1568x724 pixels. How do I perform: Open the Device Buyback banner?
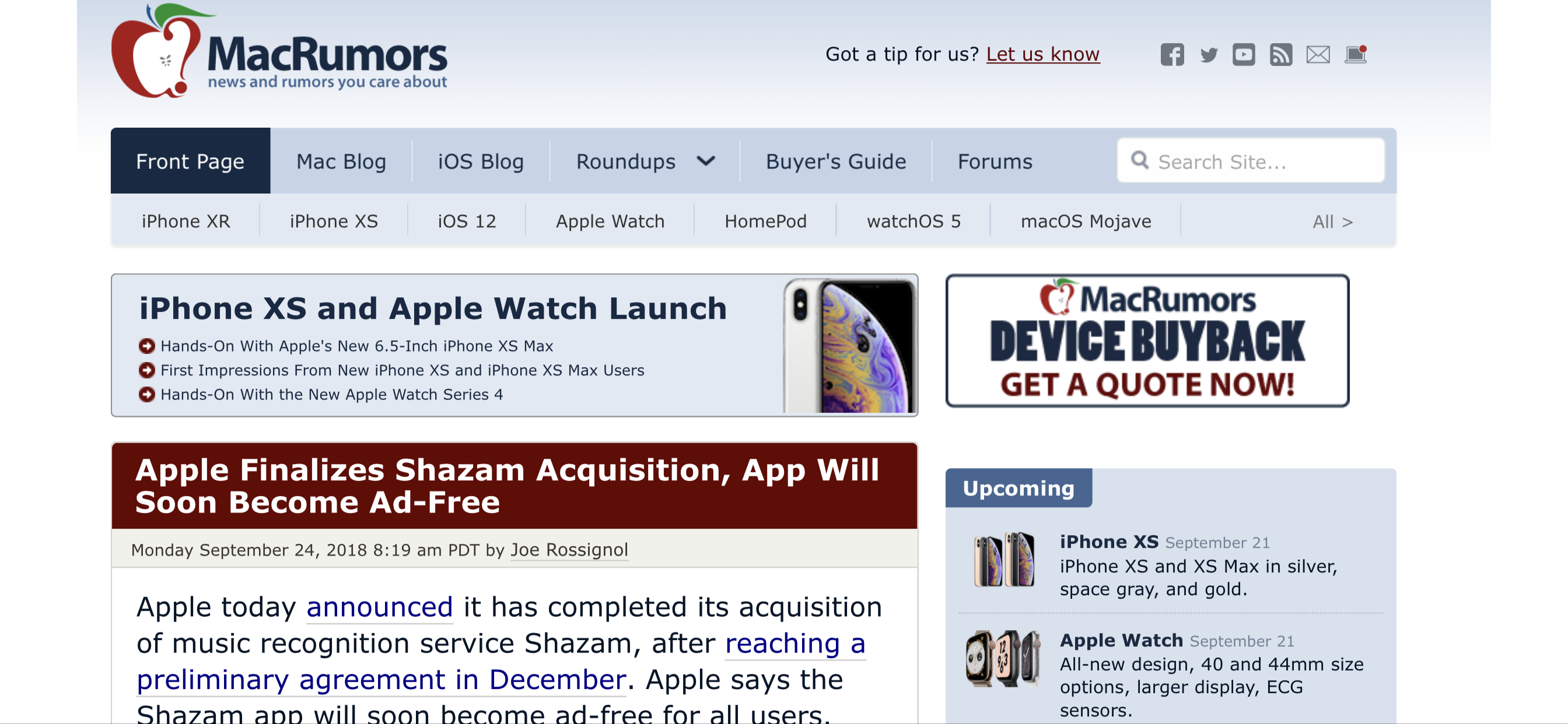pos(1147,340)
